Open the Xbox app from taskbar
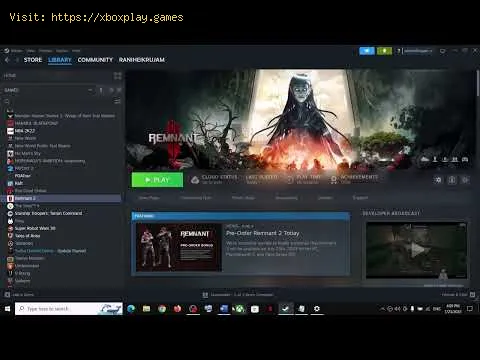Image resolution: width=480 pixels, height=360 pixels. 239,309
